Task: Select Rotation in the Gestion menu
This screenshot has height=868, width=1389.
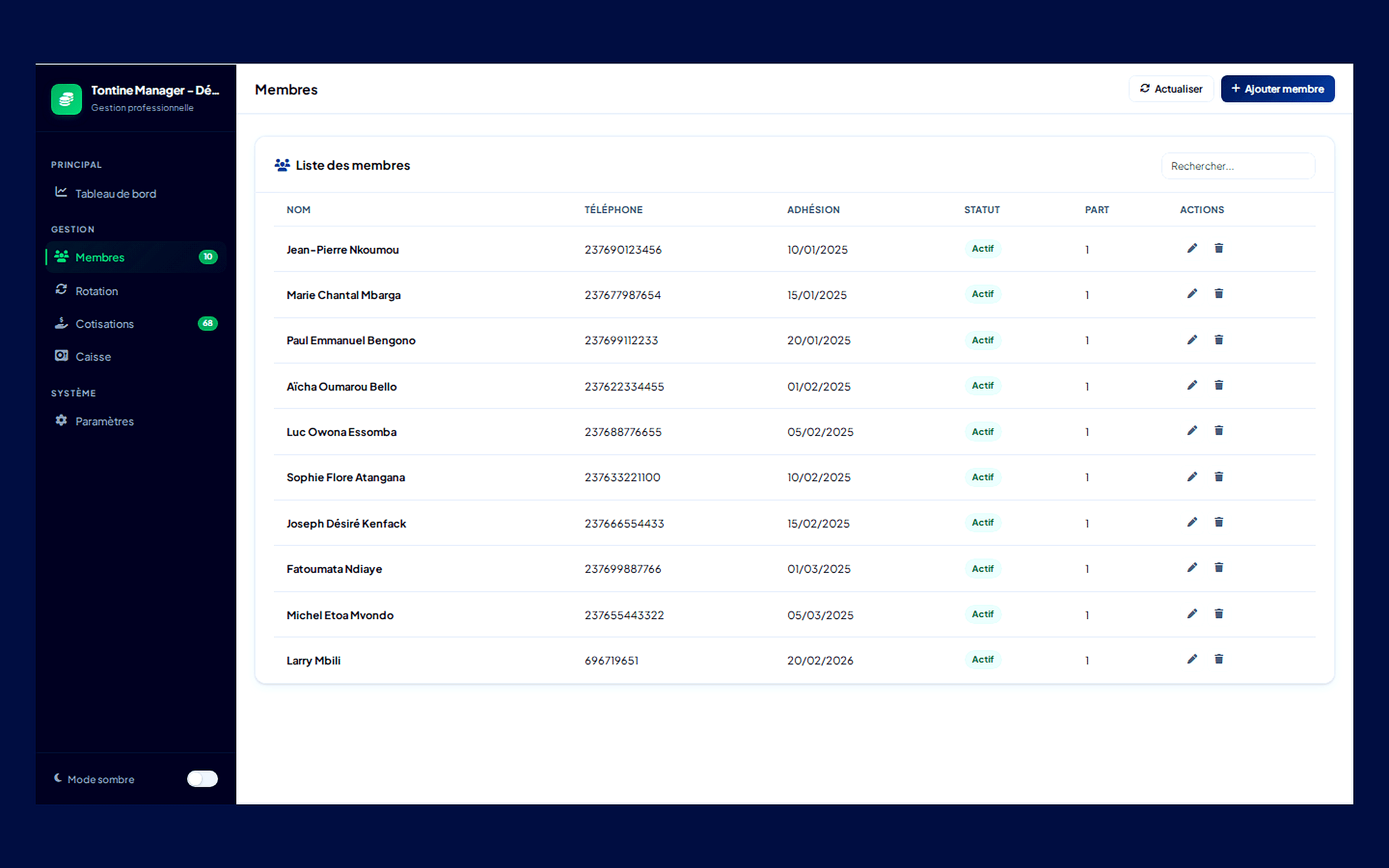Action: pos(96,290)
